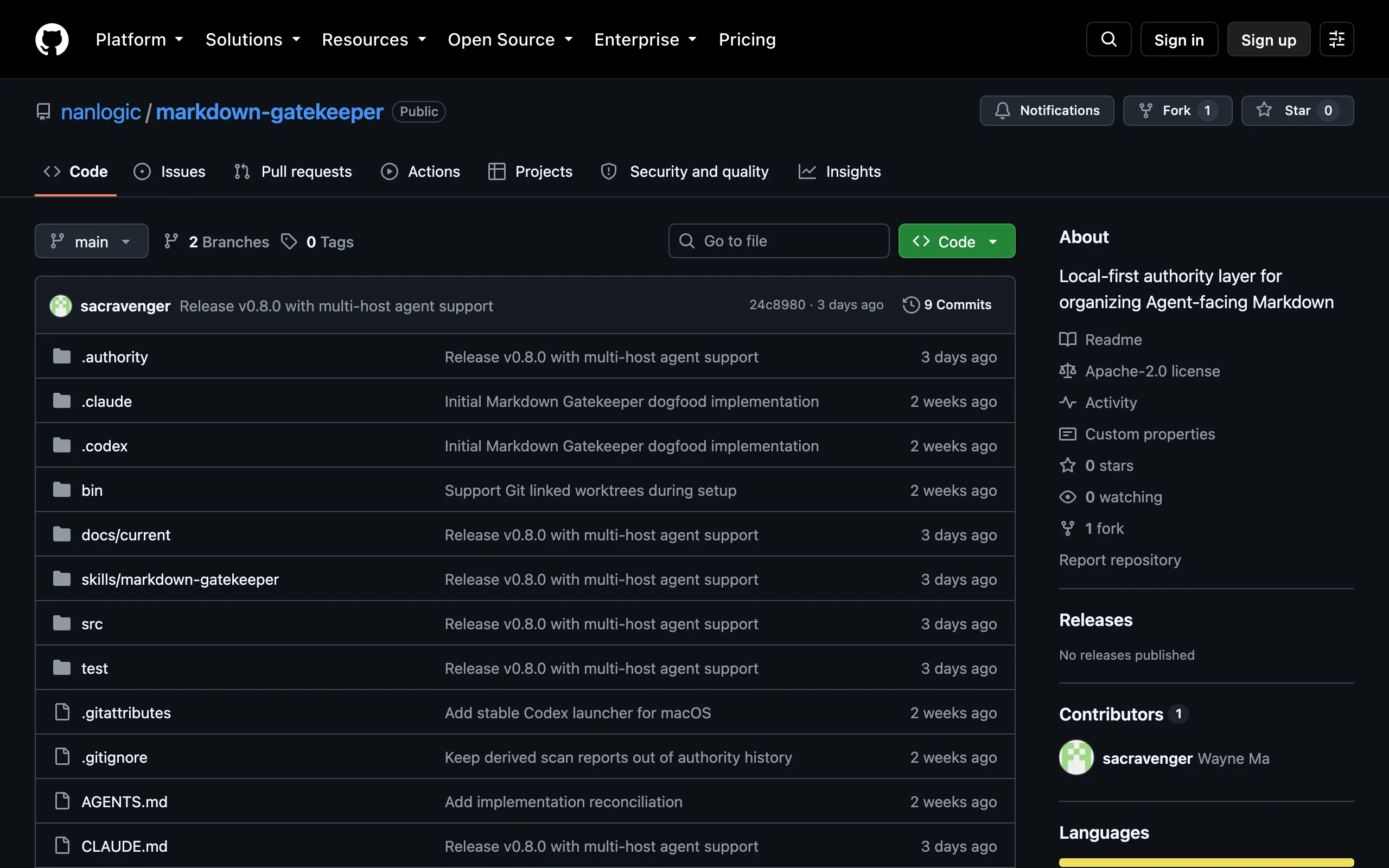Viewport: 1389px width, 868px height.
Task: View the 0 Tags list
Action: (317, 242)
